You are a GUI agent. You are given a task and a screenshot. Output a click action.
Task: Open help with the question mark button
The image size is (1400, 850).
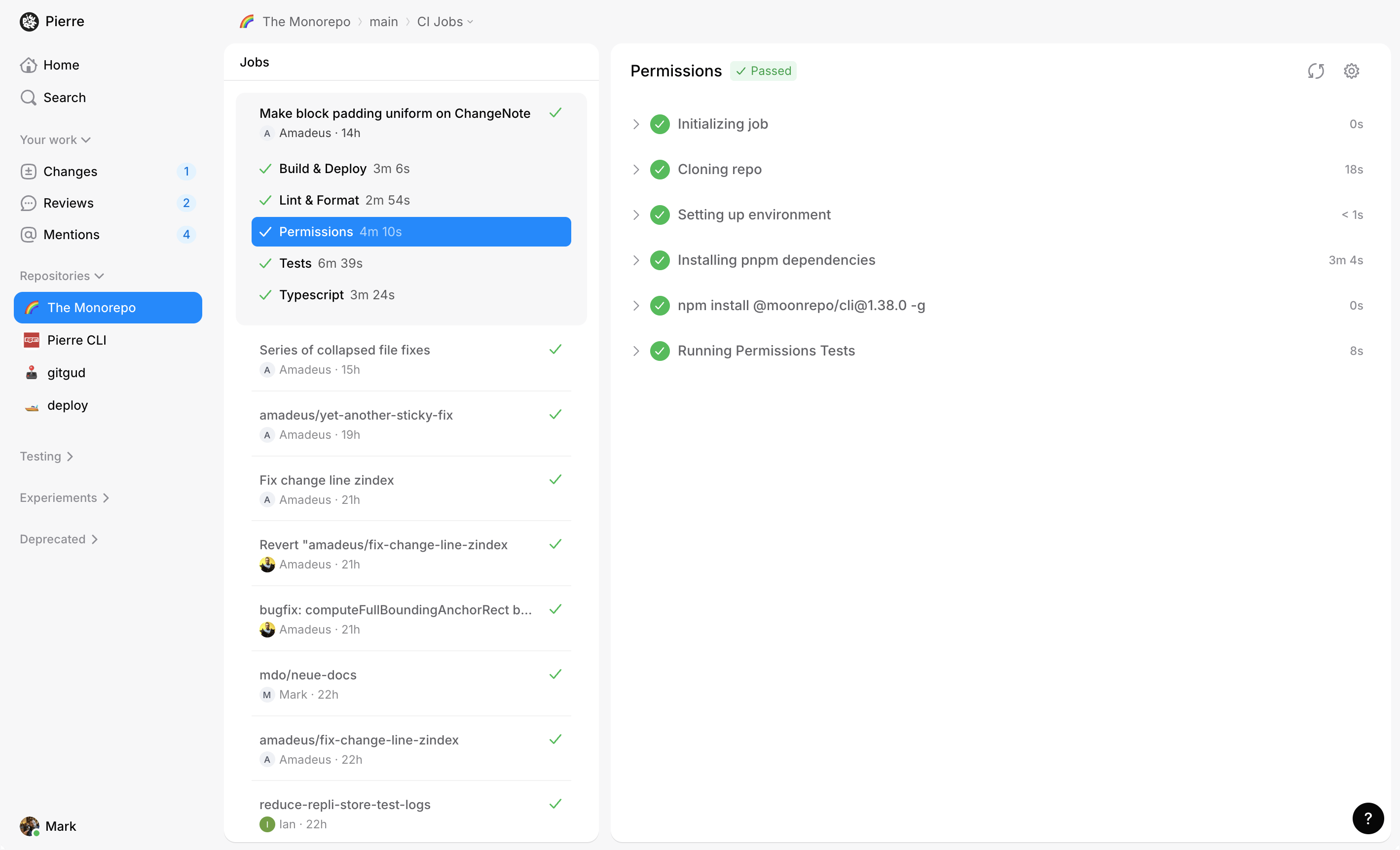click(1367, 818)
